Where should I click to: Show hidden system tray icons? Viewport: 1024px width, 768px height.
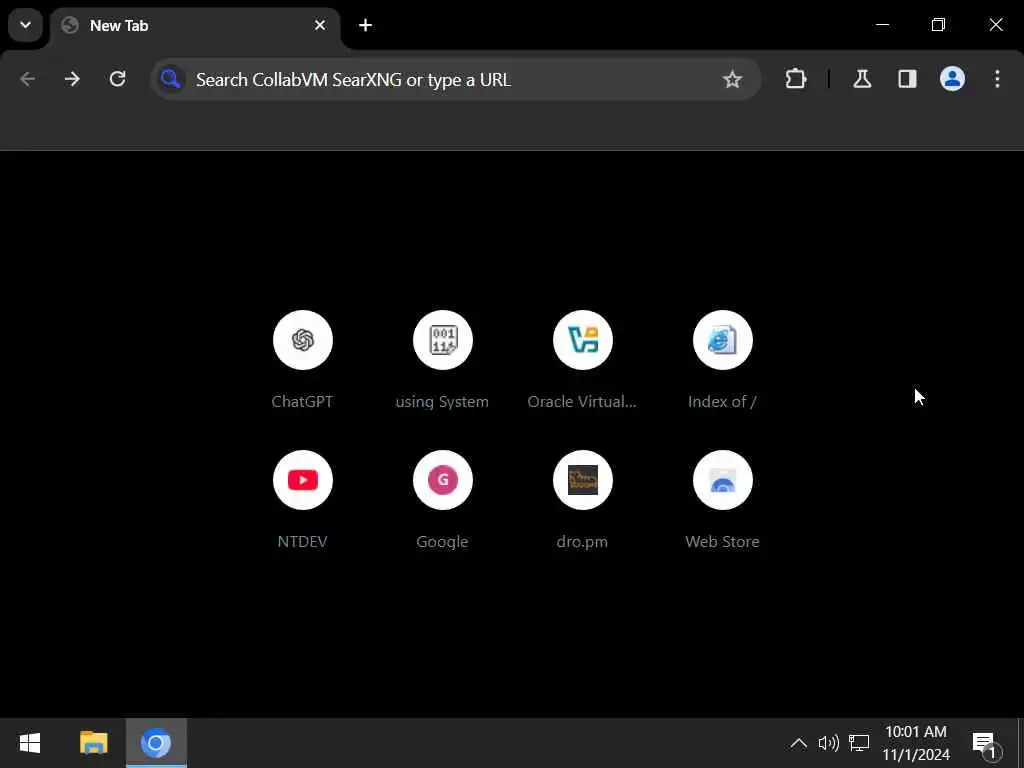pos(799,743)
